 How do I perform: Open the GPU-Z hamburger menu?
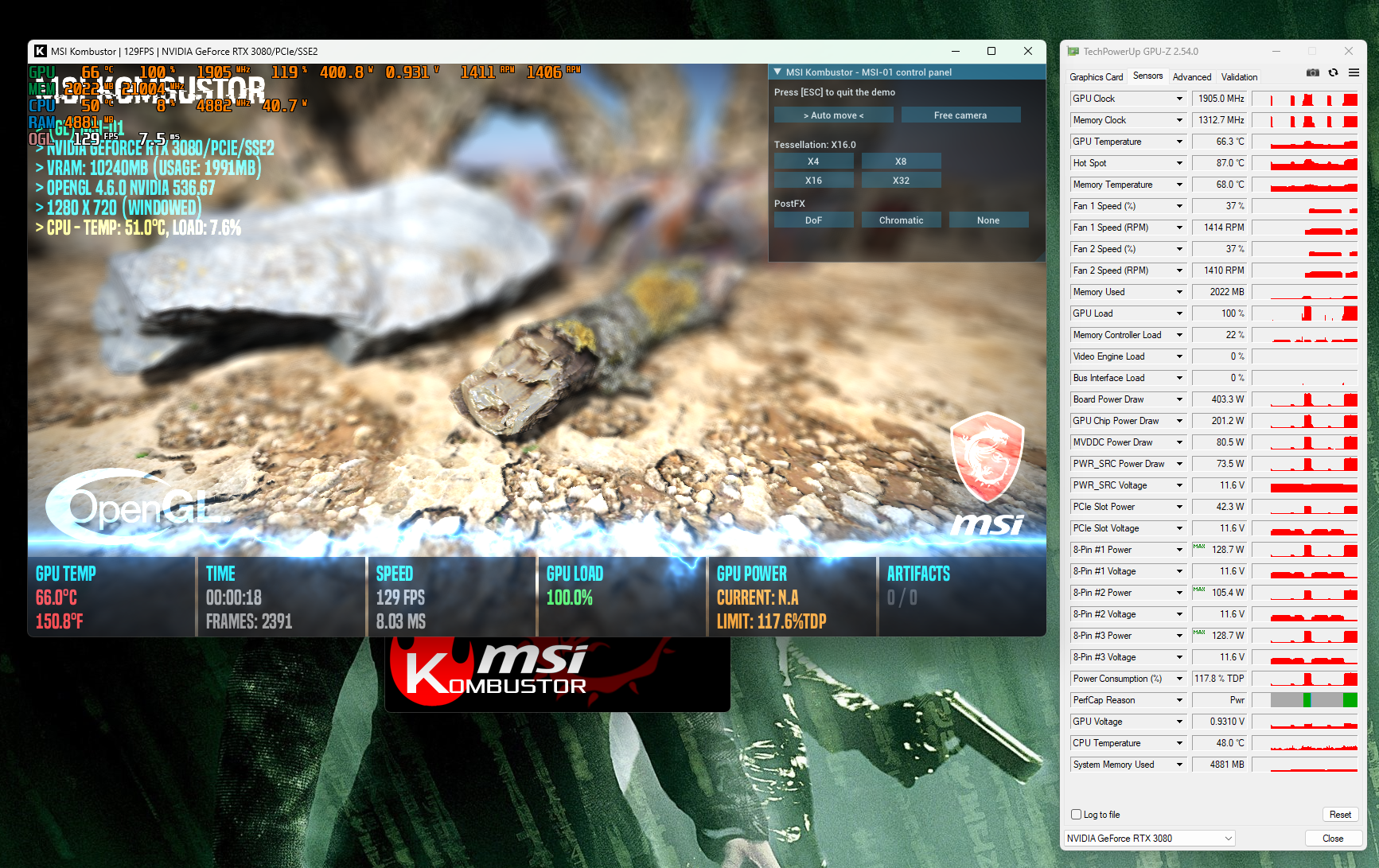(1354, 72)
